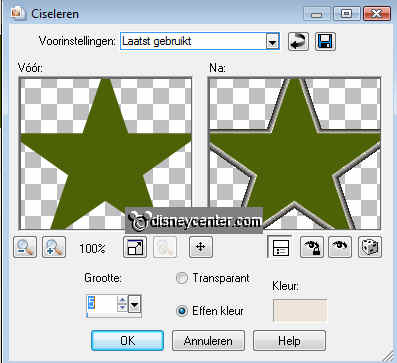The height and width of the screenshot is (363, 397).
Task: Zoom in using the plus magnifier icon
Action: tap(54, 247)
